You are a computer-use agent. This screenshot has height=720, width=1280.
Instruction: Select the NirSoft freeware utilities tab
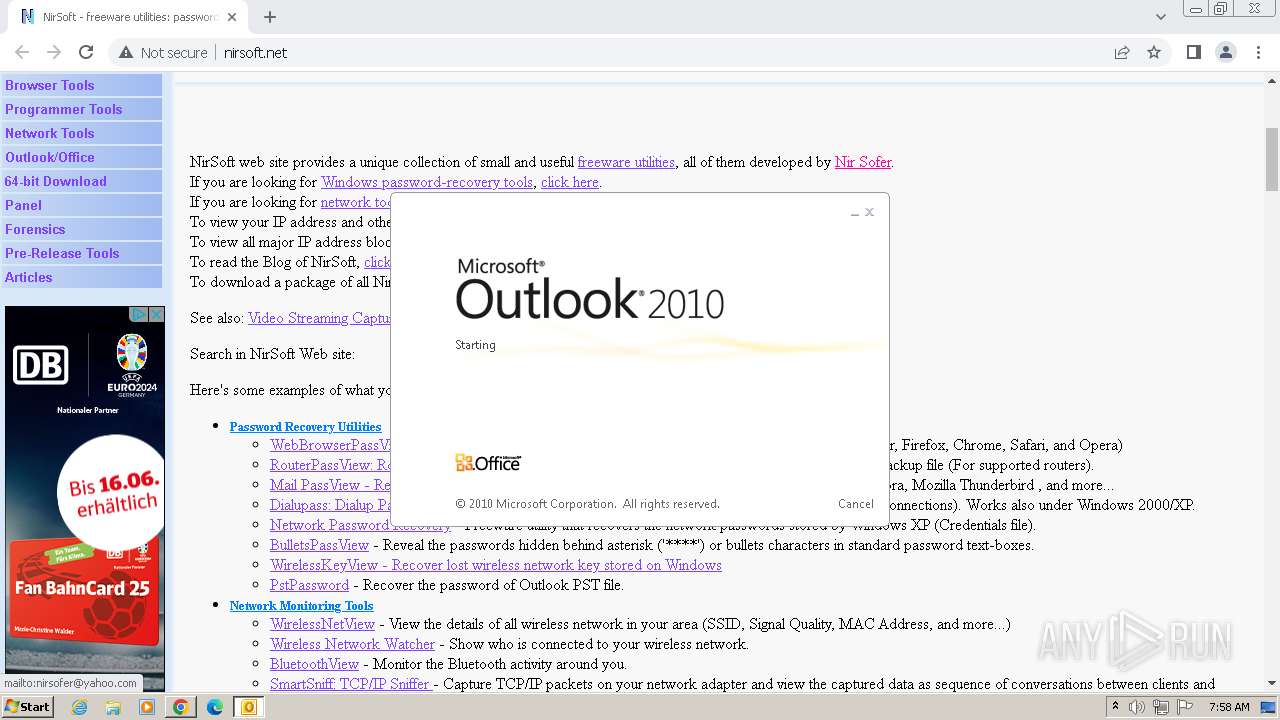coord(128,17)
